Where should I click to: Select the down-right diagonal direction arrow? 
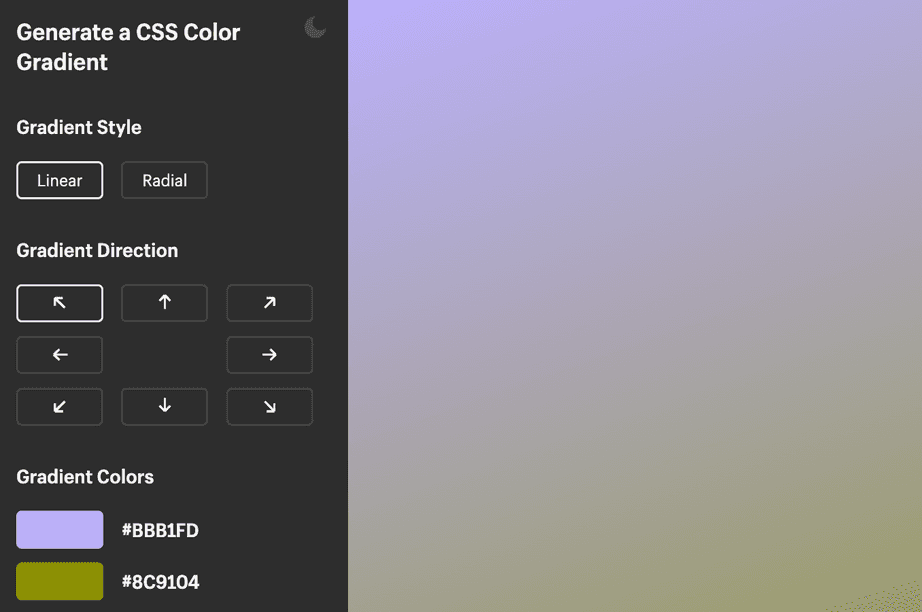(x=269, y=407)
